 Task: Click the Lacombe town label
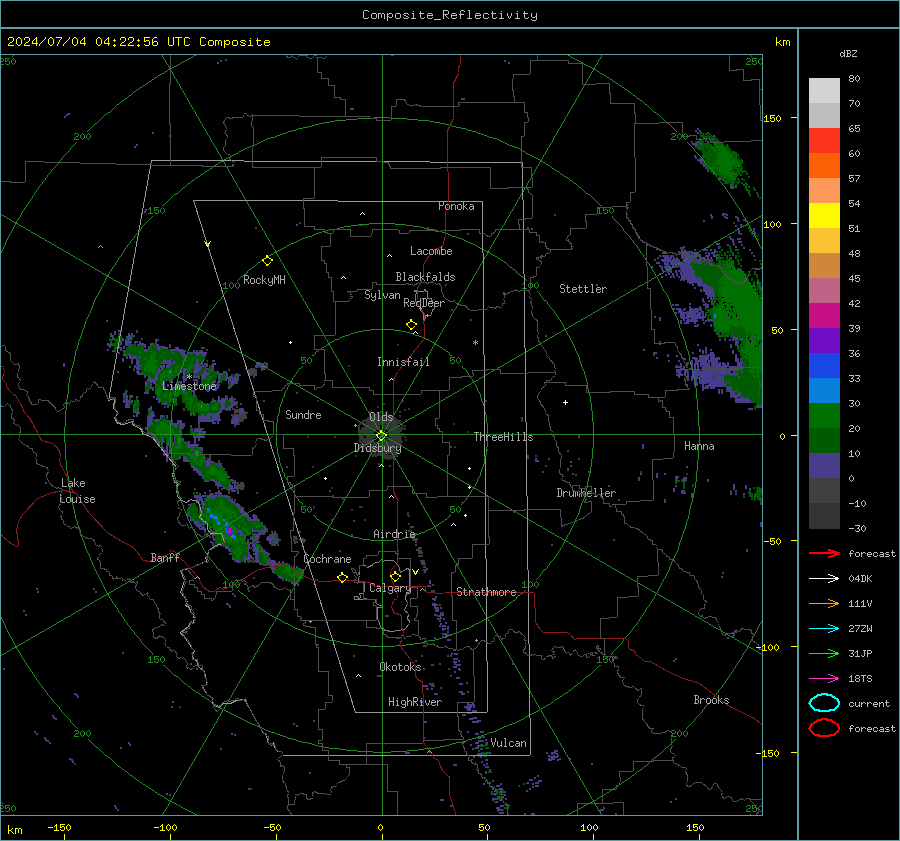[x=431, y=251]
